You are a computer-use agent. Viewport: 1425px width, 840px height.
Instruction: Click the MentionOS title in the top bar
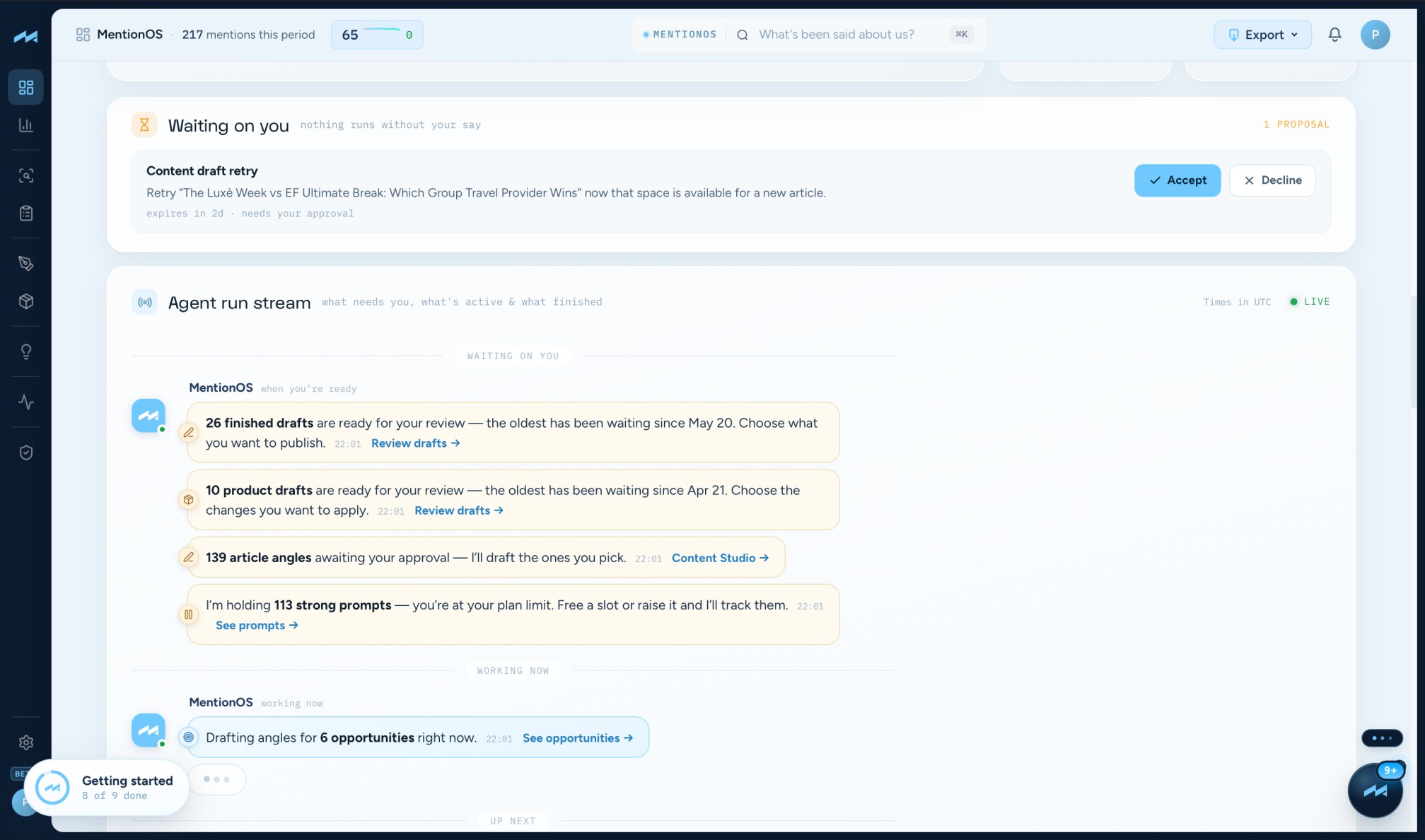[x=129, y=35]
